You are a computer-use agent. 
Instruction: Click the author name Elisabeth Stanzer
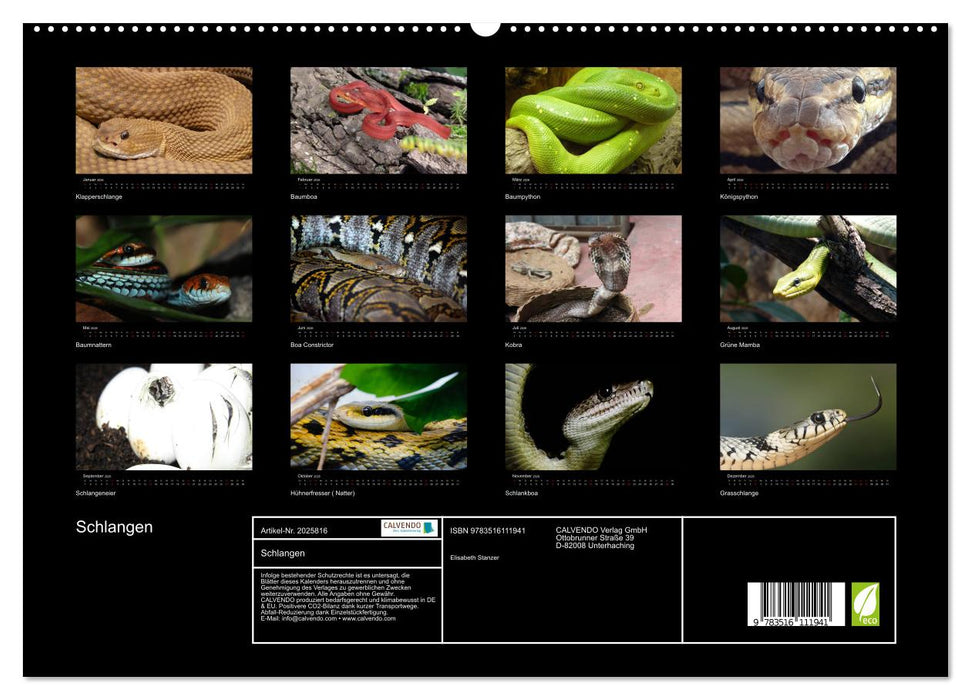point(474,558)
